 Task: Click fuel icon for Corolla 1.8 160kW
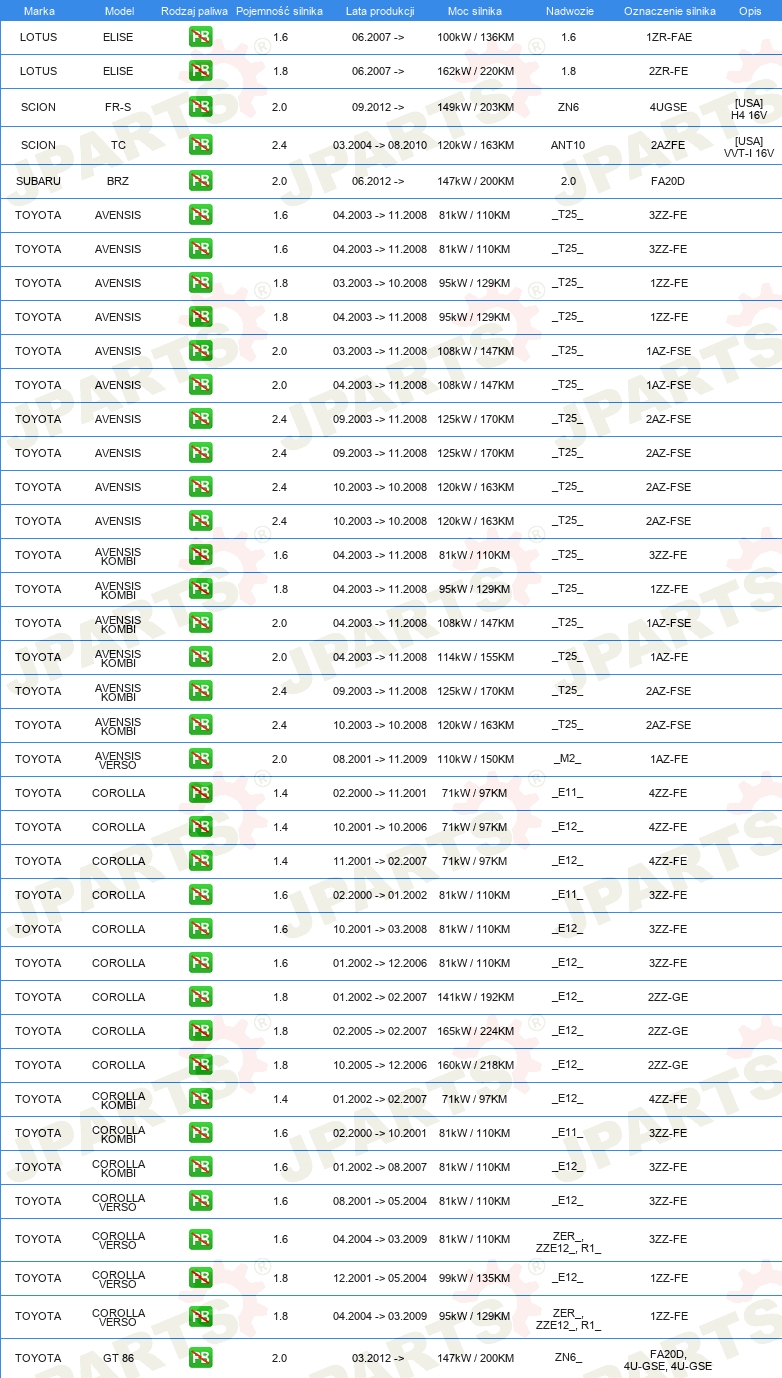pyautogui.click(x=200, y=1065)
